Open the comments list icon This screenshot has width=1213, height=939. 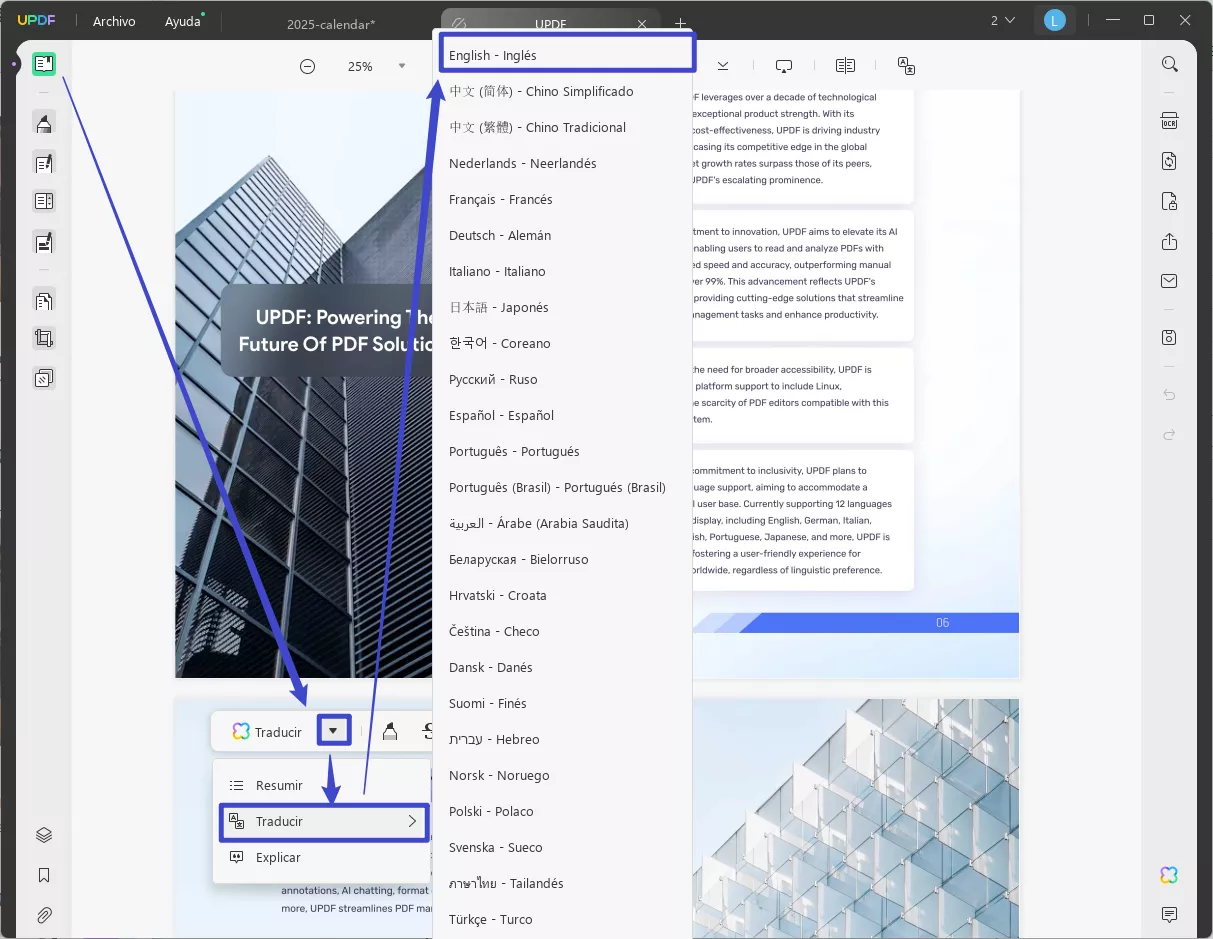coord(1169,915)
